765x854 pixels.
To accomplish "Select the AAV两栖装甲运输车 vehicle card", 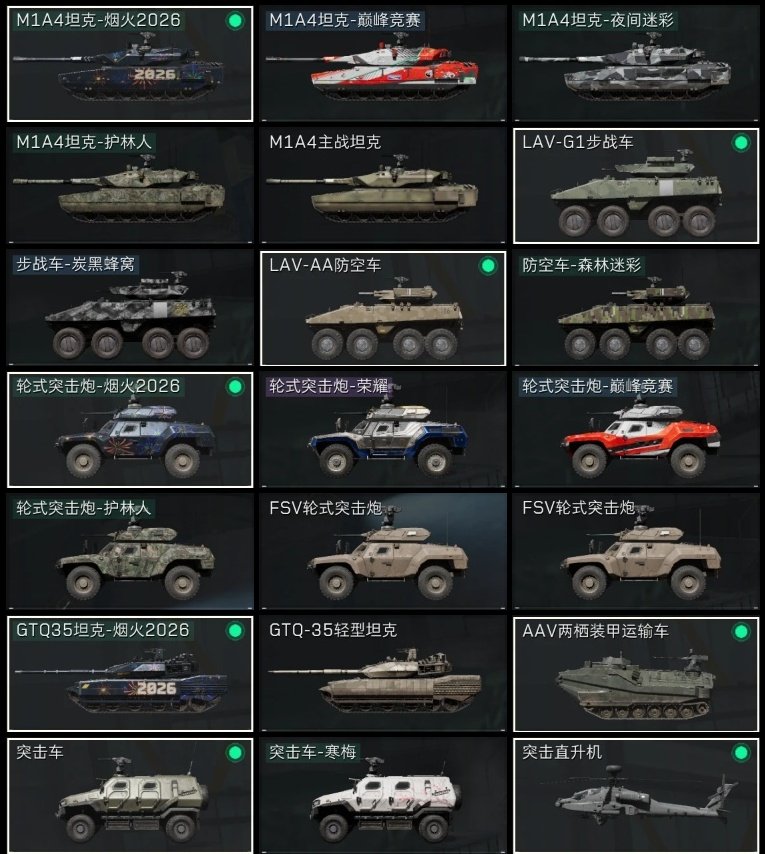I will click(x=636, y=674).
